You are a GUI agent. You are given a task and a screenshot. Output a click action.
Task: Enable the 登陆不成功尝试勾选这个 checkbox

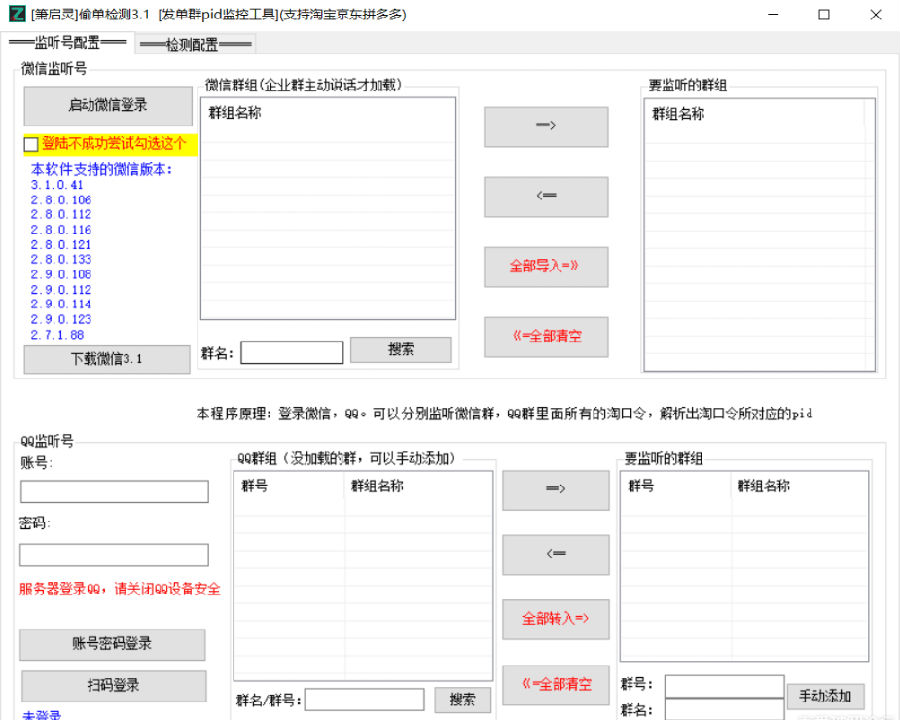tap(31, 145)
